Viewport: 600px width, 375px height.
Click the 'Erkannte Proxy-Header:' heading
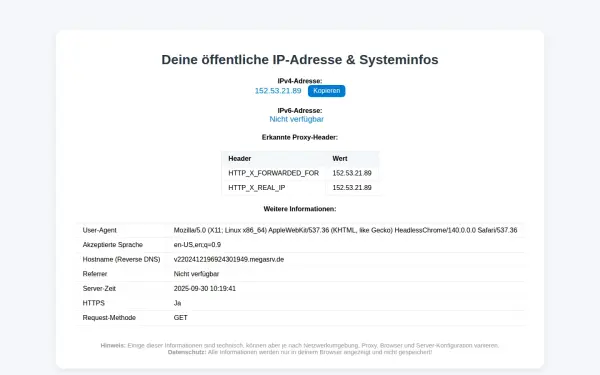click(x=300, y=137)
